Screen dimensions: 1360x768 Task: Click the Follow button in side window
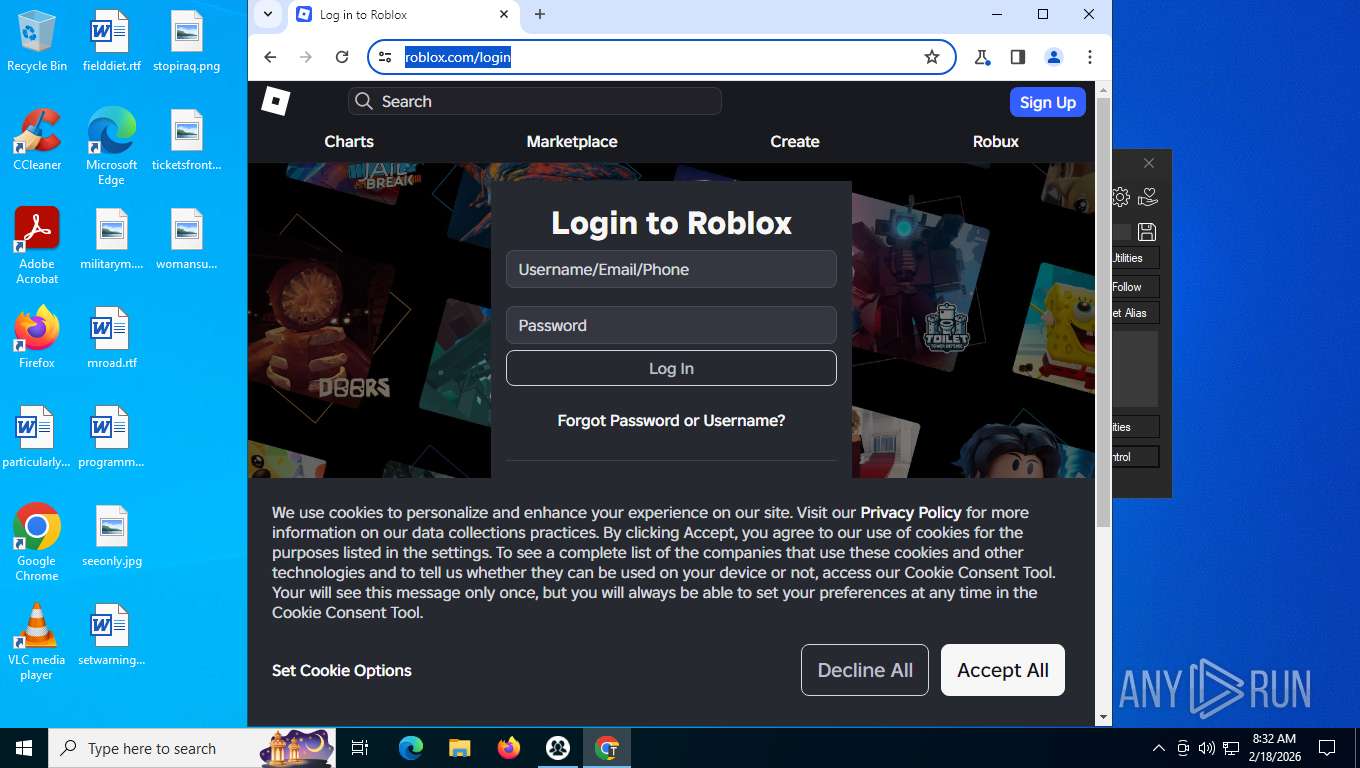click(x=1135, y=287)
